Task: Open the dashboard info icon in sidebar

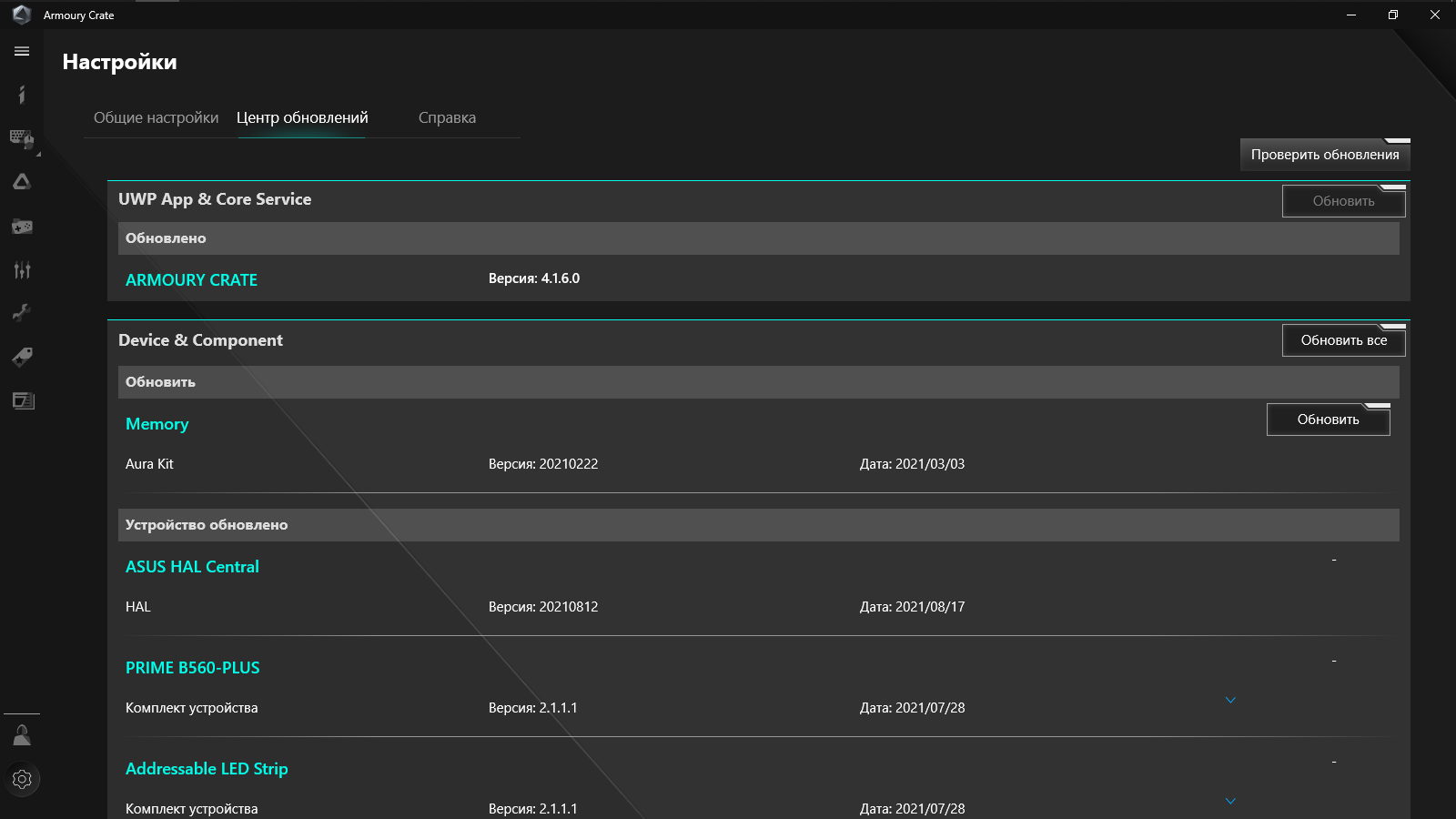Action: point(22,95)
